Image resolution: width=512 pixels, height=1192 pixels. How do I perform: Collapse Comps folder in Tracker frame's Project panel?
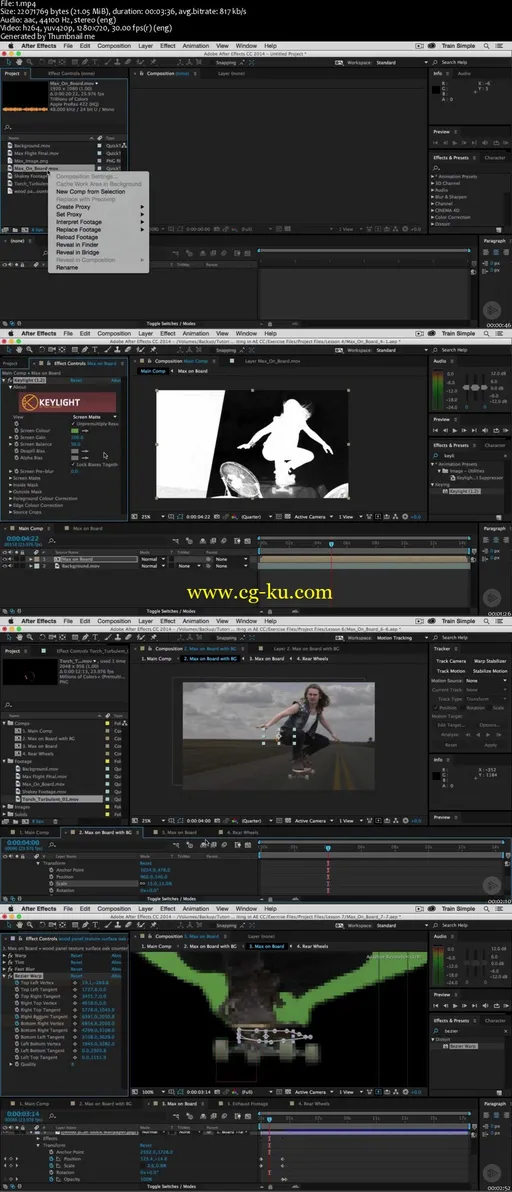tap(5, 723)
